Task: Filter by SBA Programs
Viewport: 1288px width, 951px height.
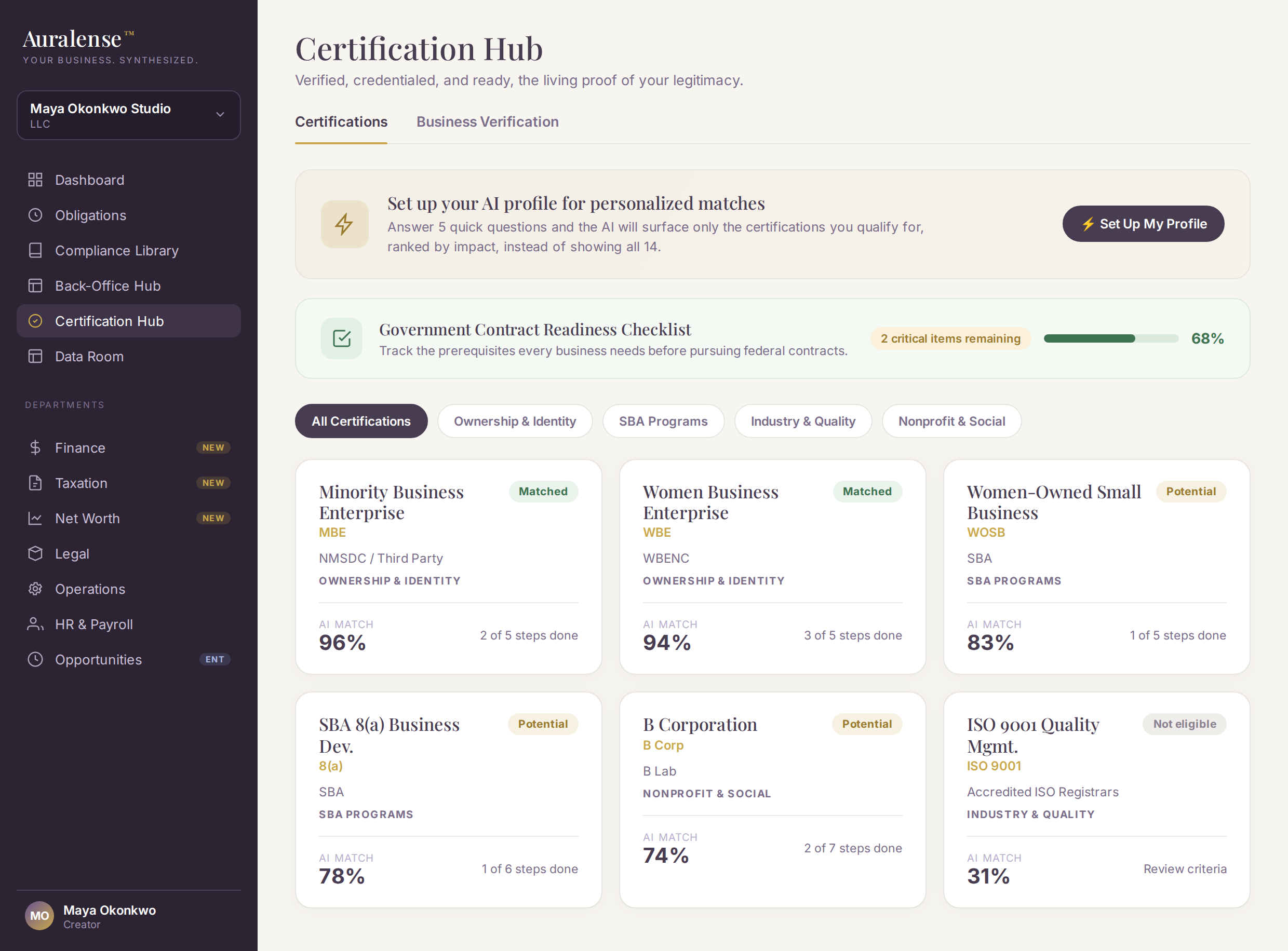Action: tap(663, 421)
